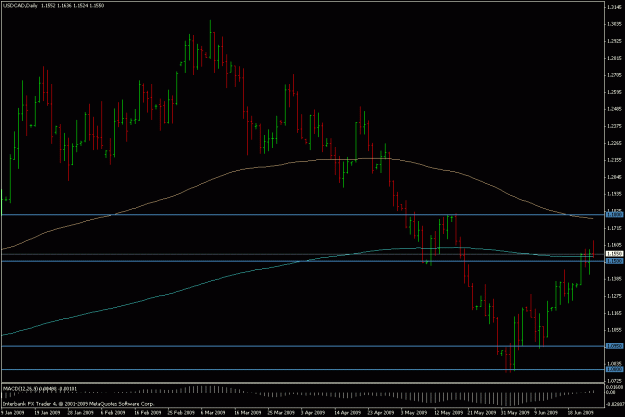Click the 25 Feb 2009 date label
The height and width of the screenshot is (417, 625).
182,413
